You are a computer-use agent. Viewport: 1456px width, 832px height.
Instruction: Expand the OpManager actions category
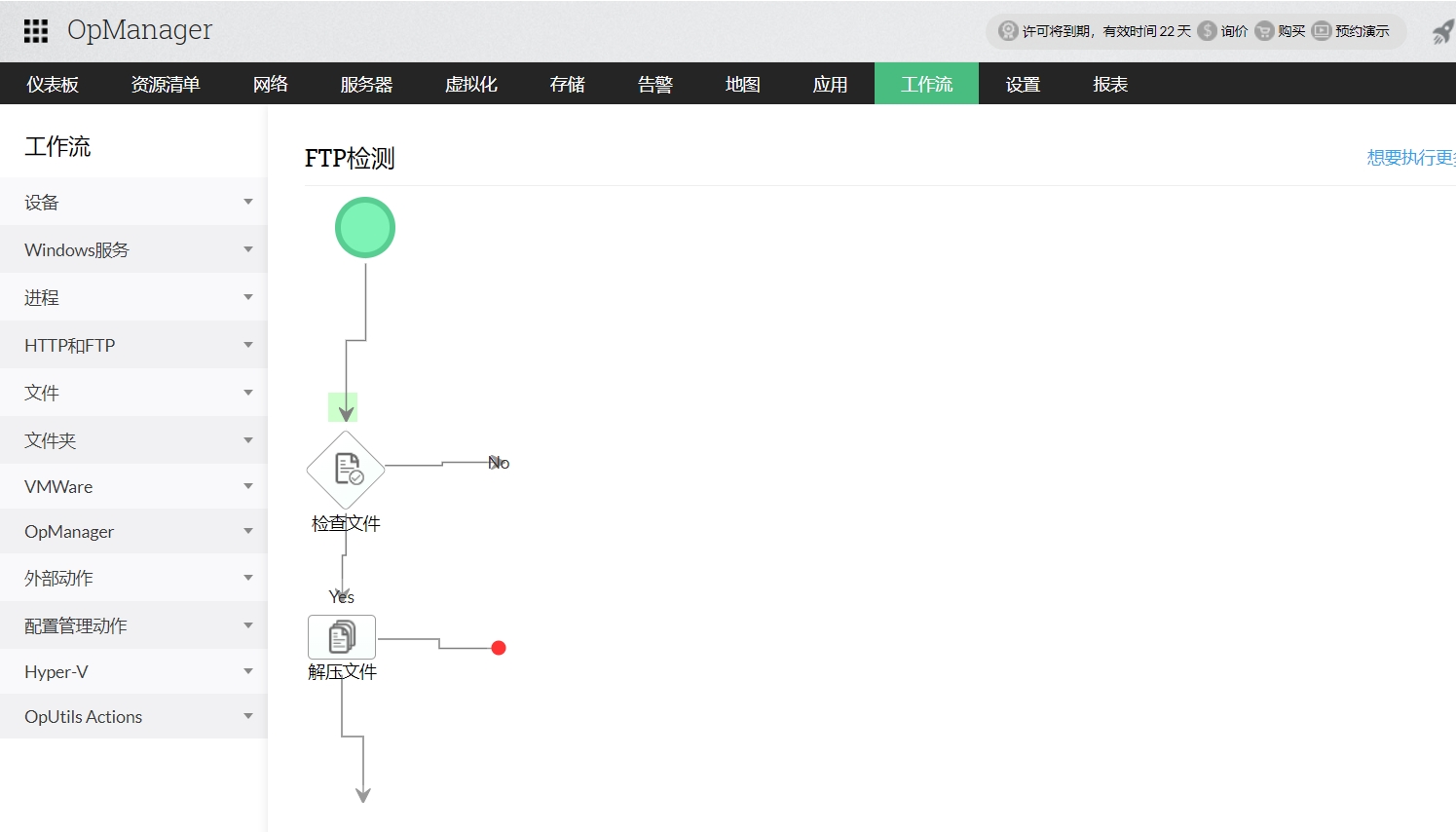click(133, 531)
